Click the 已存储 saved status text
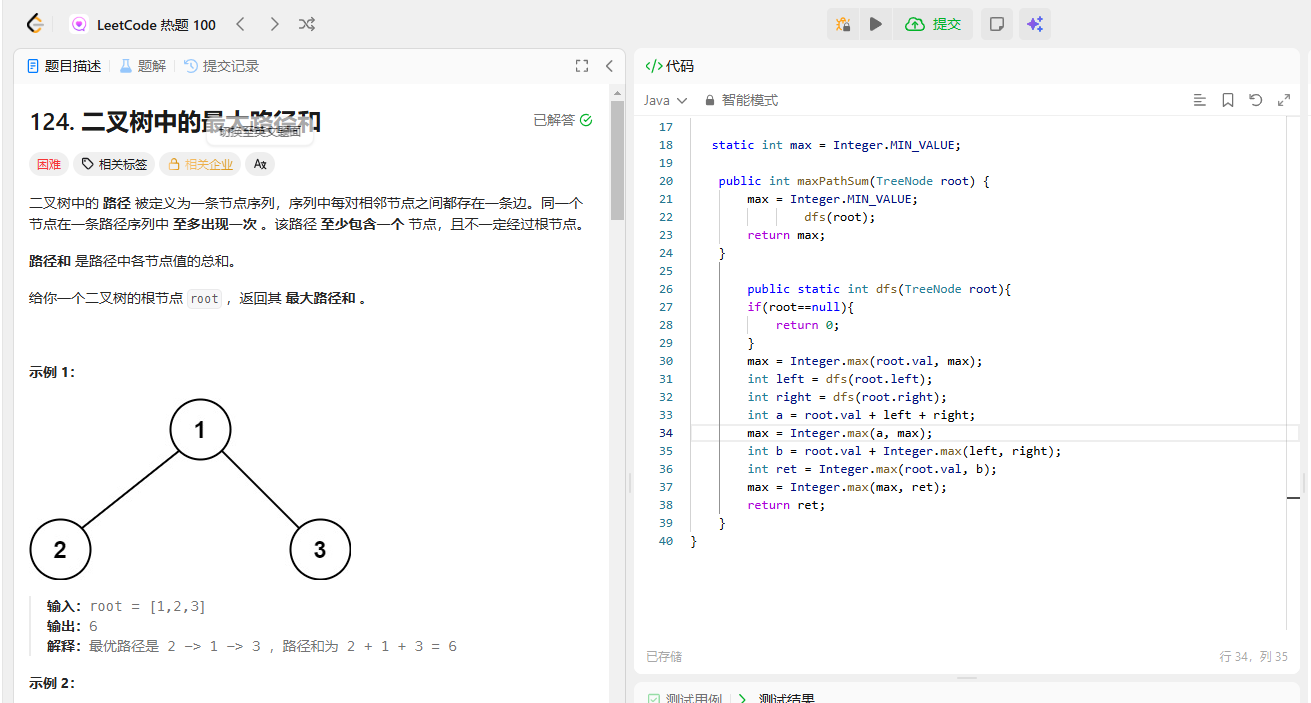The width and height of the screenshot is (1311, 703). (664, 657)
